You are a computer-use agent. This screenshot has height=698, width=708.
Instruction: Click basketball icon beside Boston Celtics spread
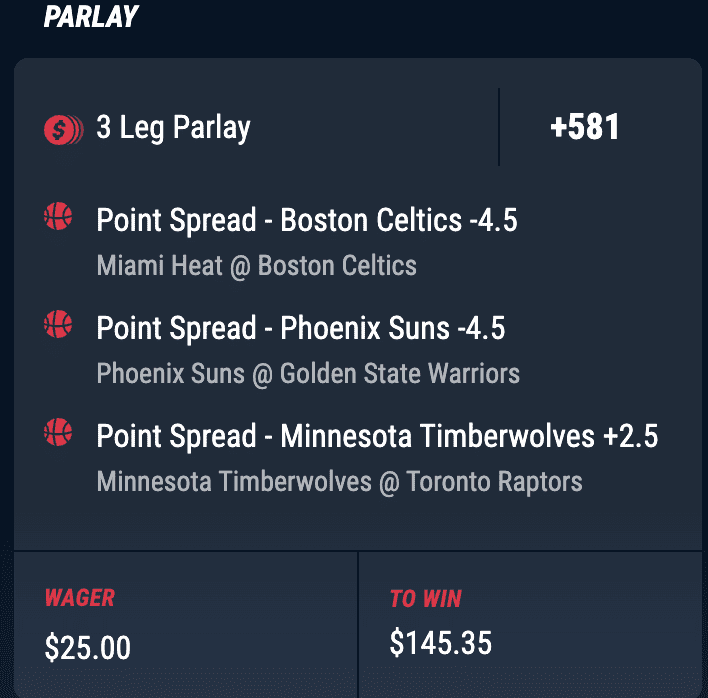58,216
